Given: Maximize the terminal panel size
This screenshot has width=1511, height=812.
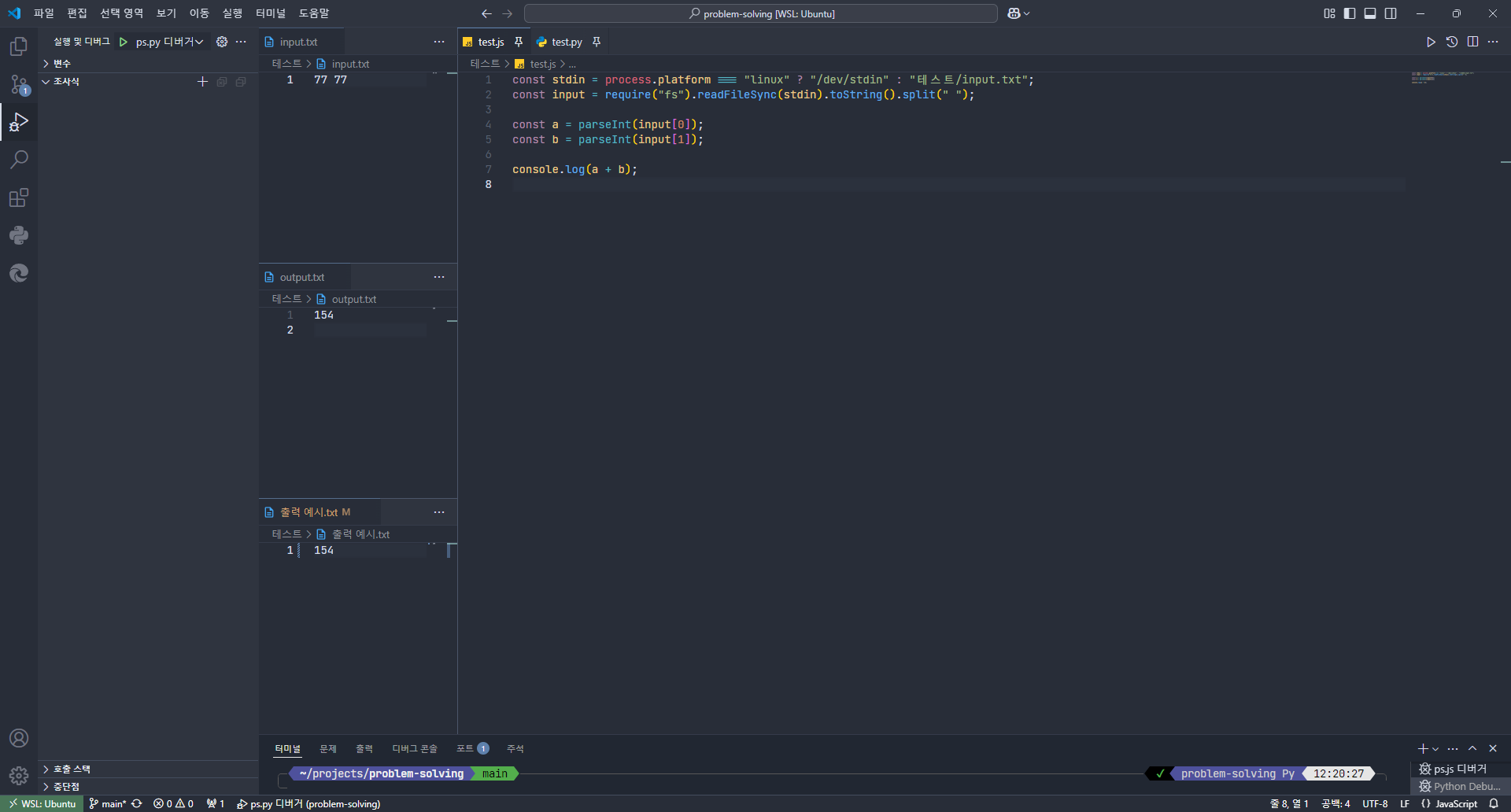Looking at the screenshot, I should pyautogui.click(x=1472, y=748).
